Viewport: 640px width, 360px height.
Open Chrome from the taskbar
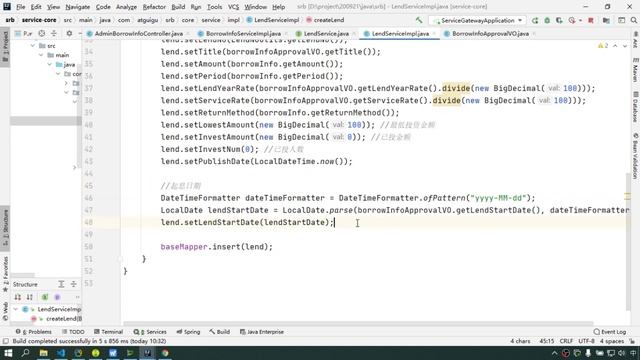click(x=165, y=353)
